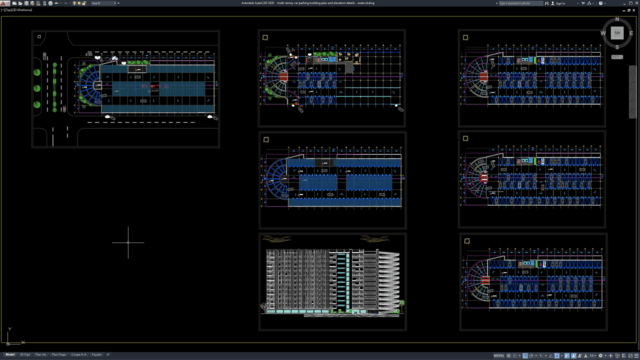The width and height of the screenshot is (640, 360).
Task: Click the Isolate objects status icon
Action: [617, 356]
